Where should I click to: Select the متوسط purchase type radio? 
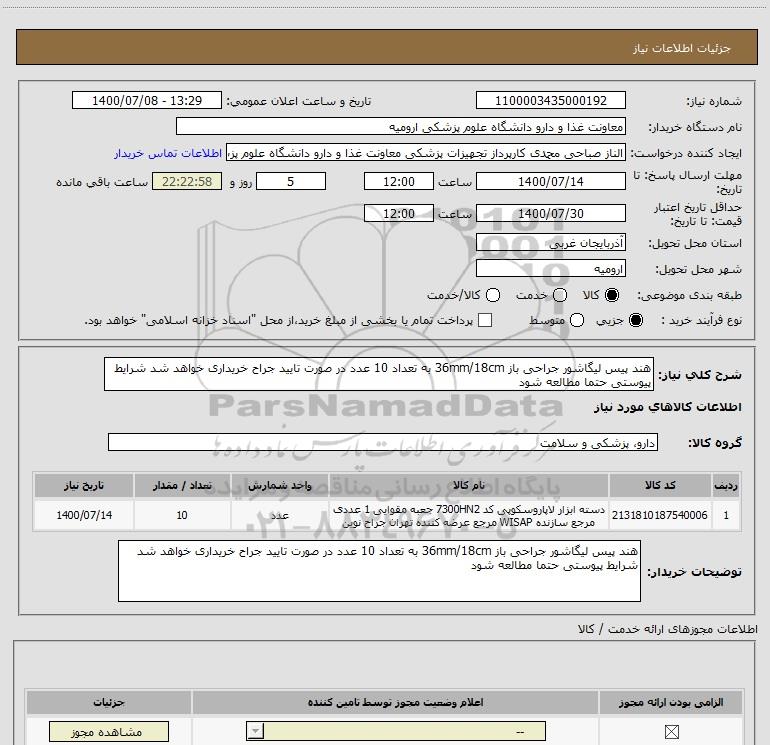[x=573, y=321]
